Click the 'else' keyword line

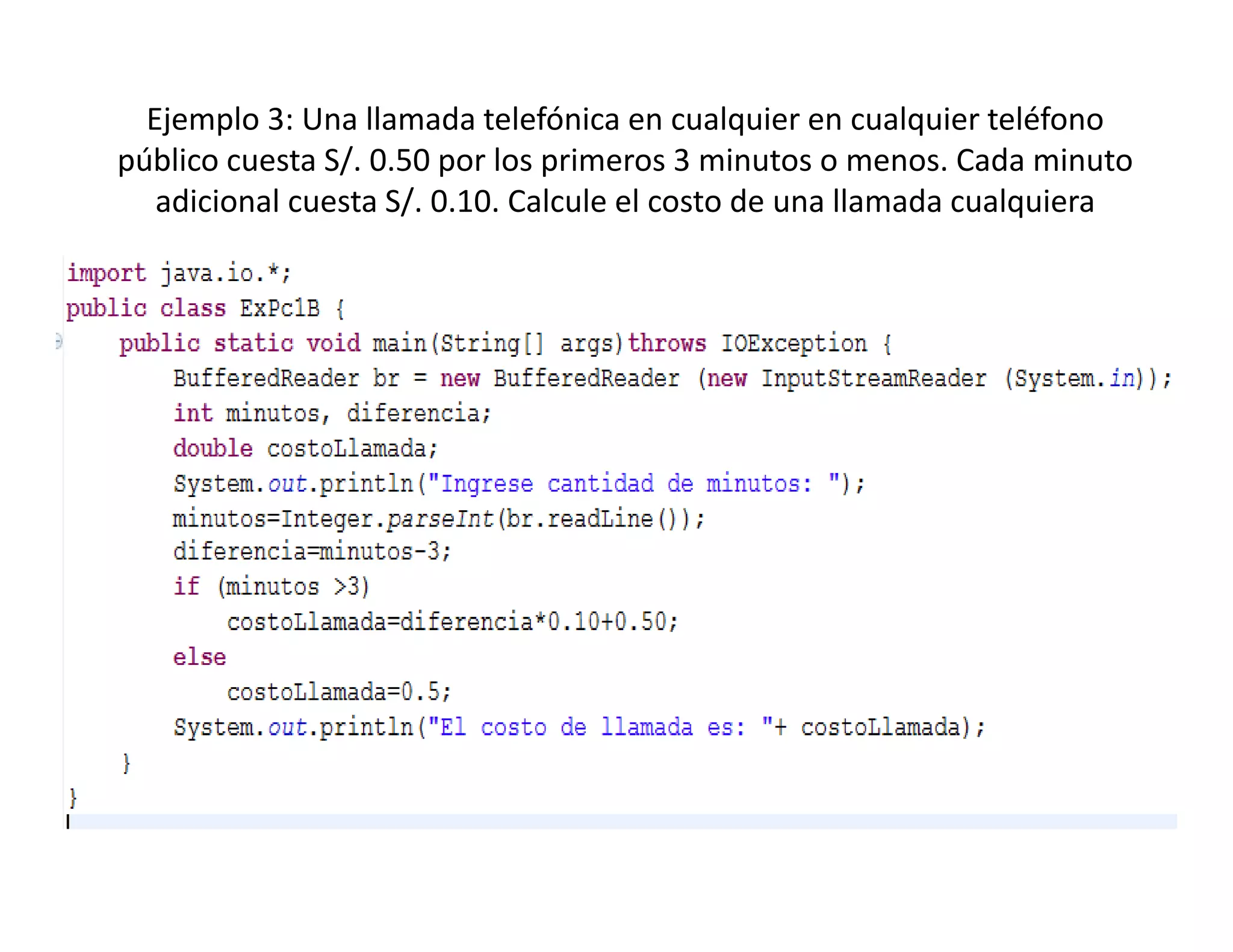[x=199, y=657]
